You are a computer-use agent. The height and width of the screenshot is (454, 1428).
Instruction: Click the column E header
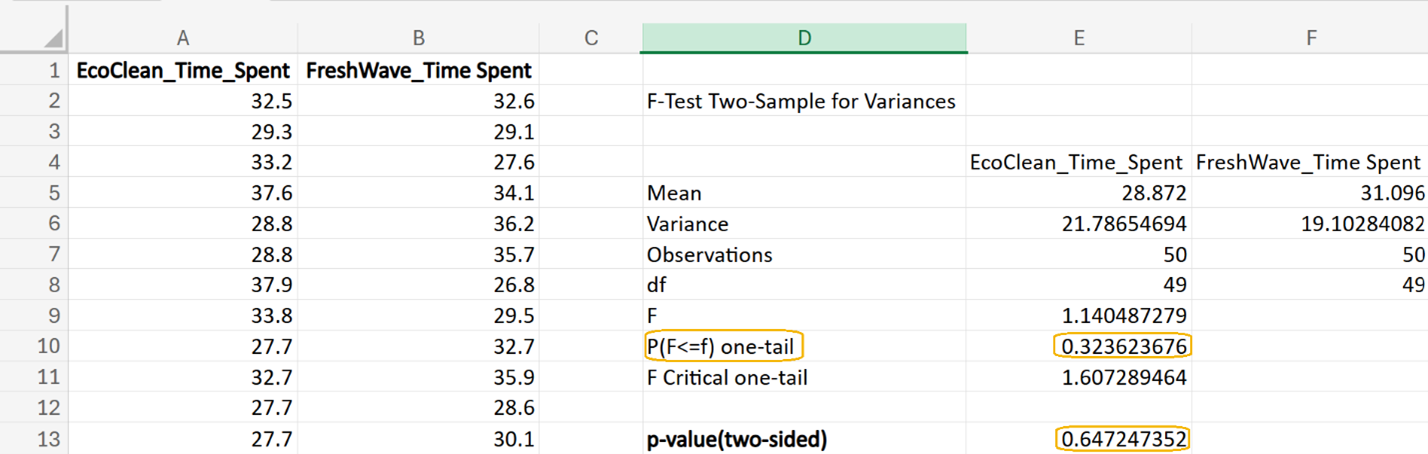(1079, 38)
